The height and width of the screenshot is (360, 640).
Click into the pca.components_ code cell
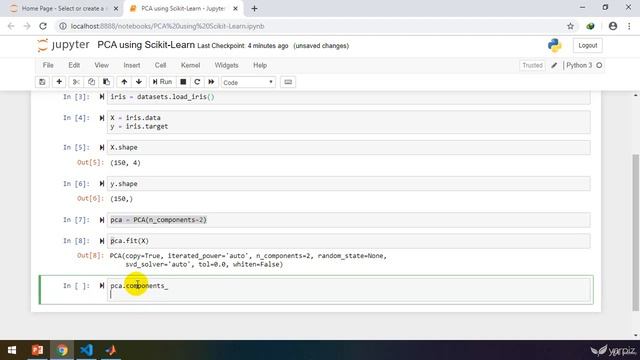coord(349,290)
